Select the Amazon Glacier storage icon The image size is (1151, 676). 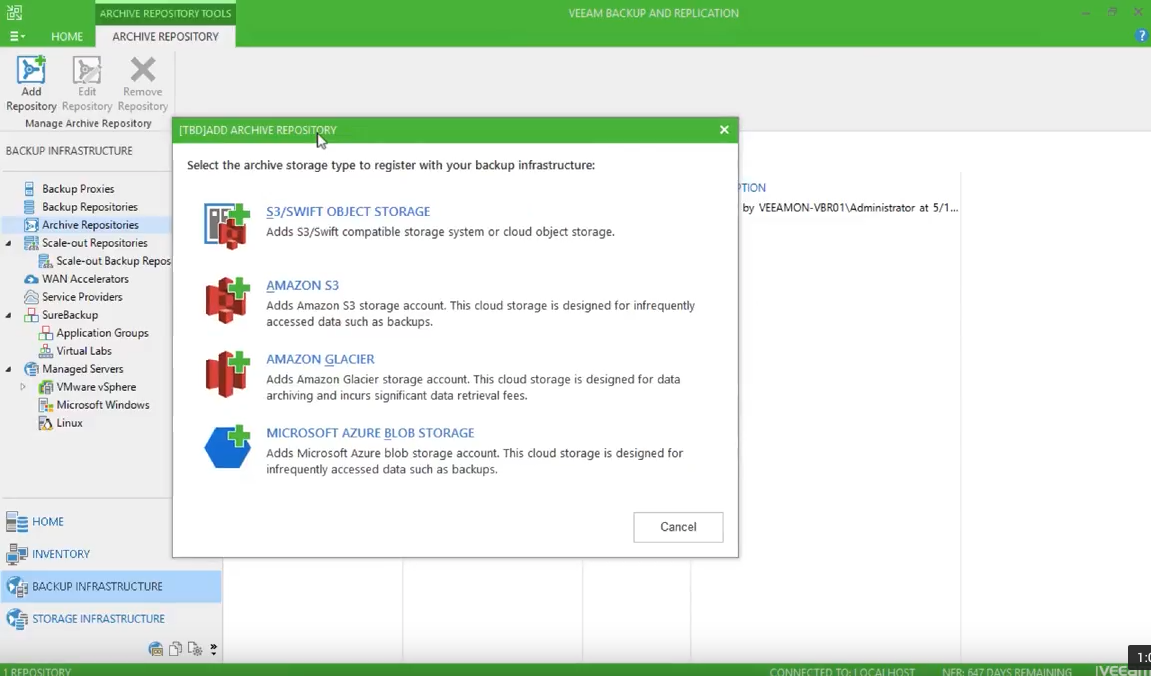(x=227, y=374)
